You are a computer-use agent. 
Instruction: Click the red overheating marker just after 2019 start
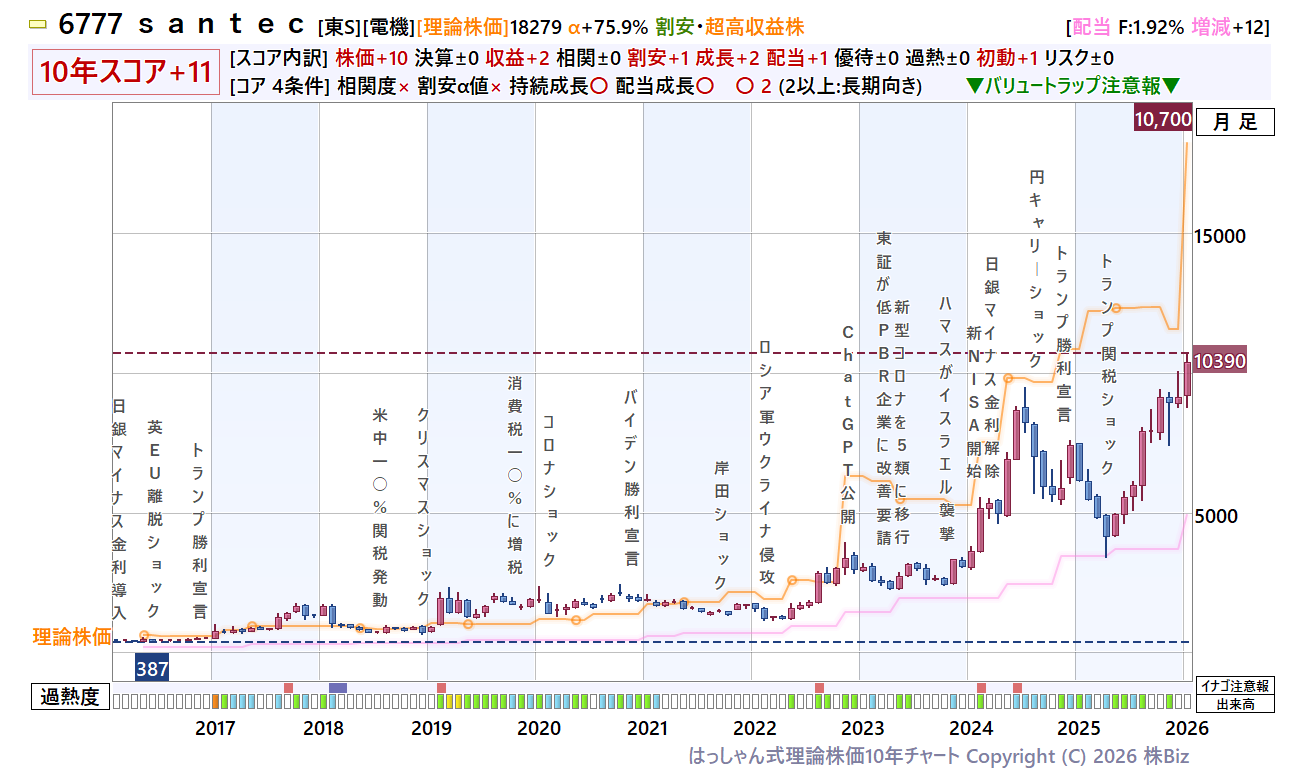(441, 688)
